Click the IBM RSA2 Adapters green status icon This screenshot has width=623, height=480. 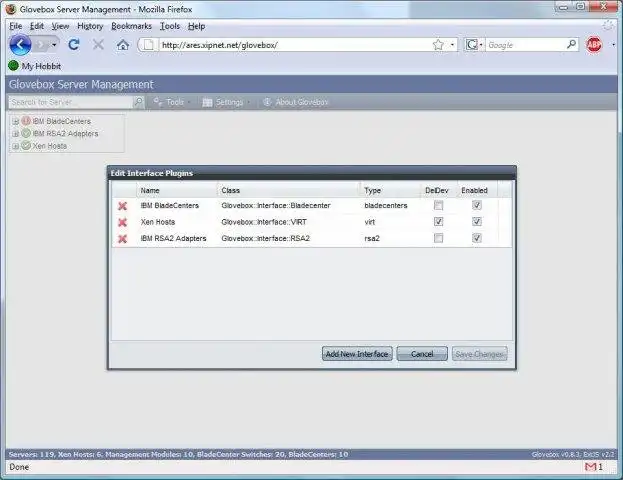pyautogui.click(x=26, y=133)
